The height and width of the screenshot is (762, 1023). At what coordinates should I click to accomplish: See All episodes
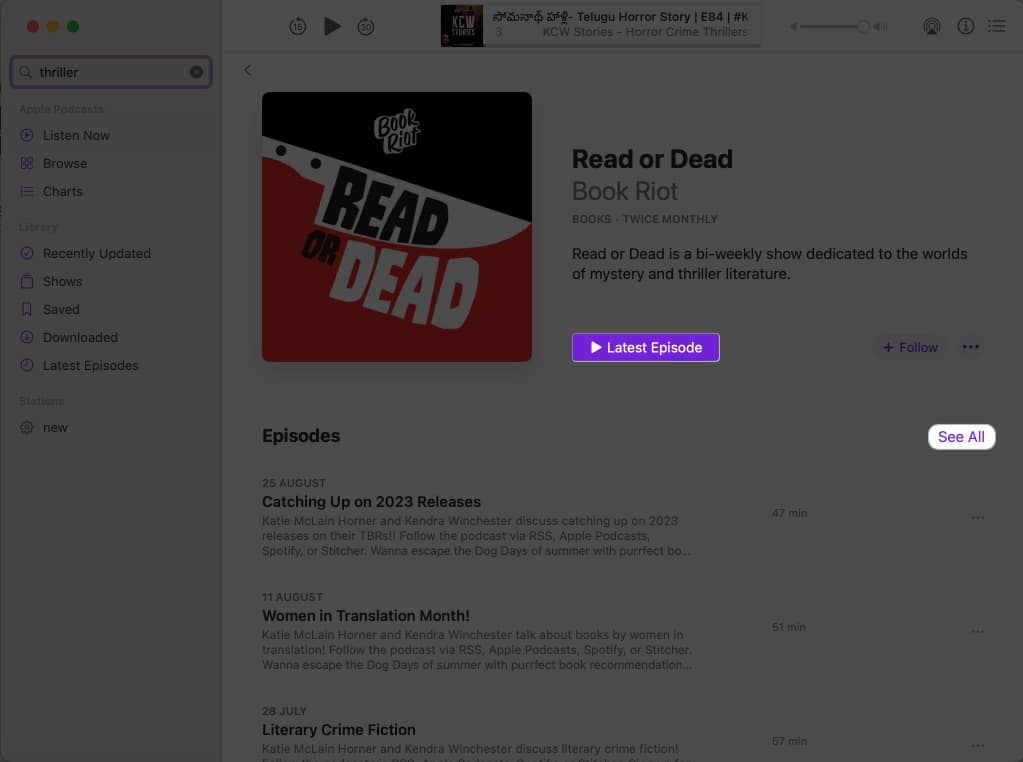tap(961, 436)
